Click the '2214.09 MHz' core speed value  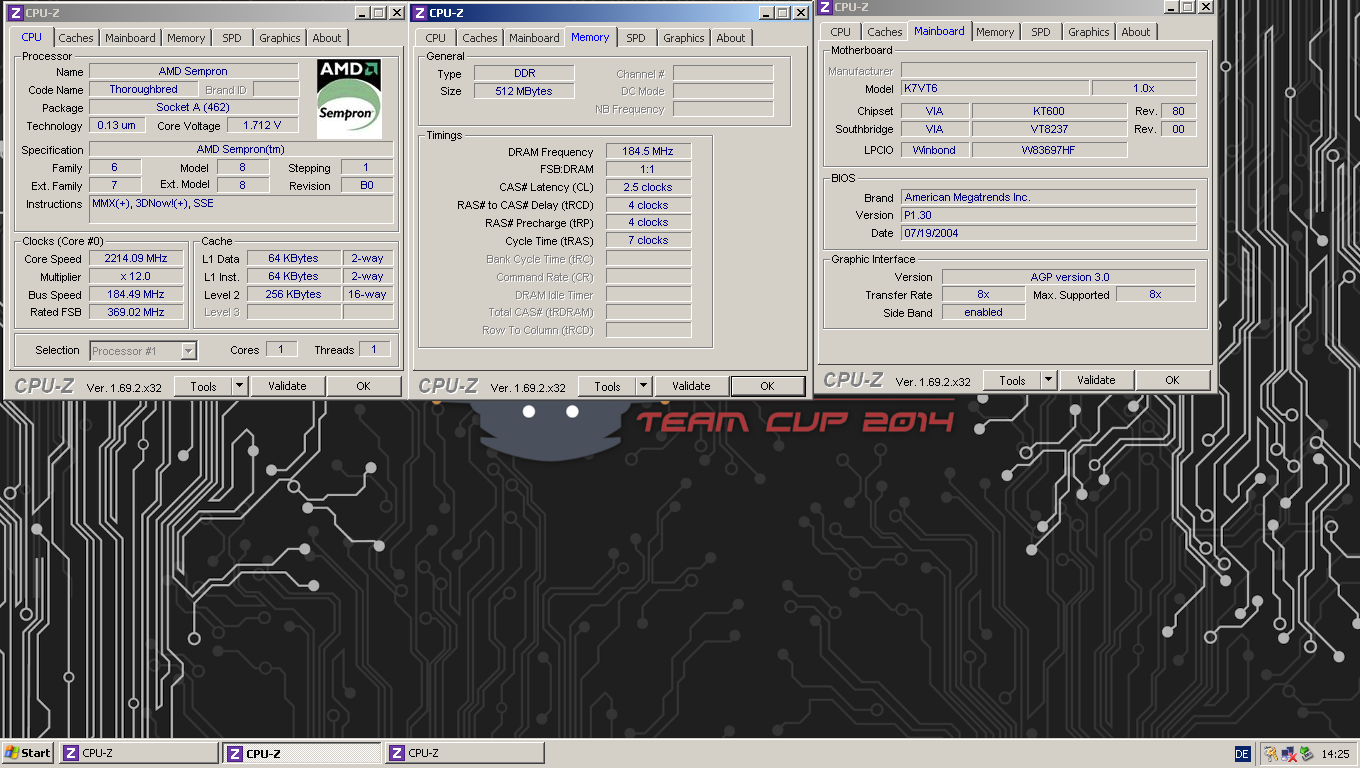click(x=136, y=258)
